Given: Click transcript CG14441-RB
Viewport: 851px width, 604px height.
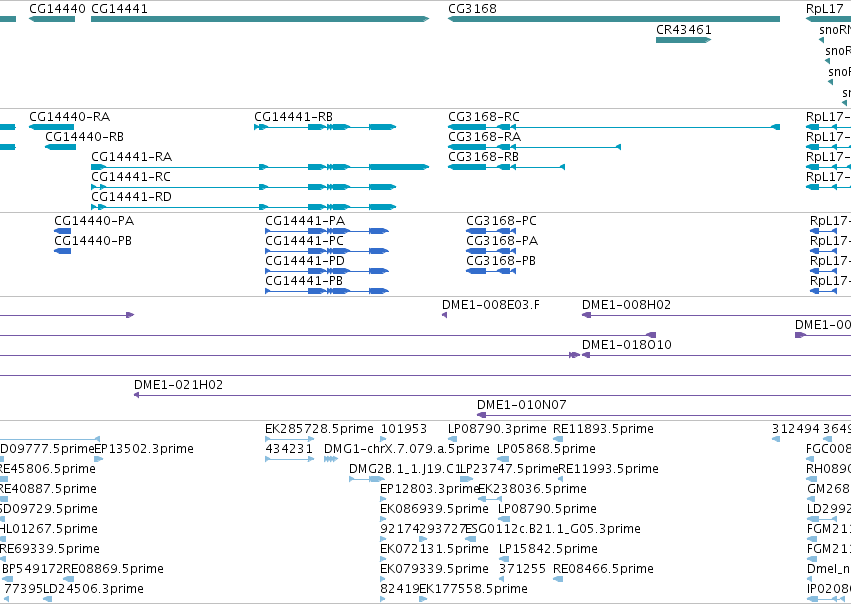Looking at the screenshot, I should tap(294, 117).
